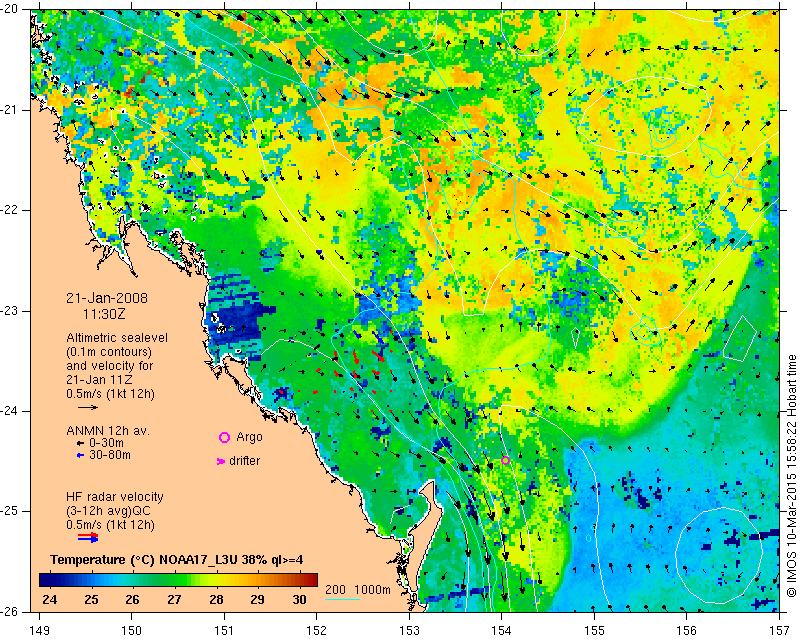Click the dark blue end of the temperature bar
Image resolution: width=800 pixels, height=640 pixels.
(x=46, y=580)
